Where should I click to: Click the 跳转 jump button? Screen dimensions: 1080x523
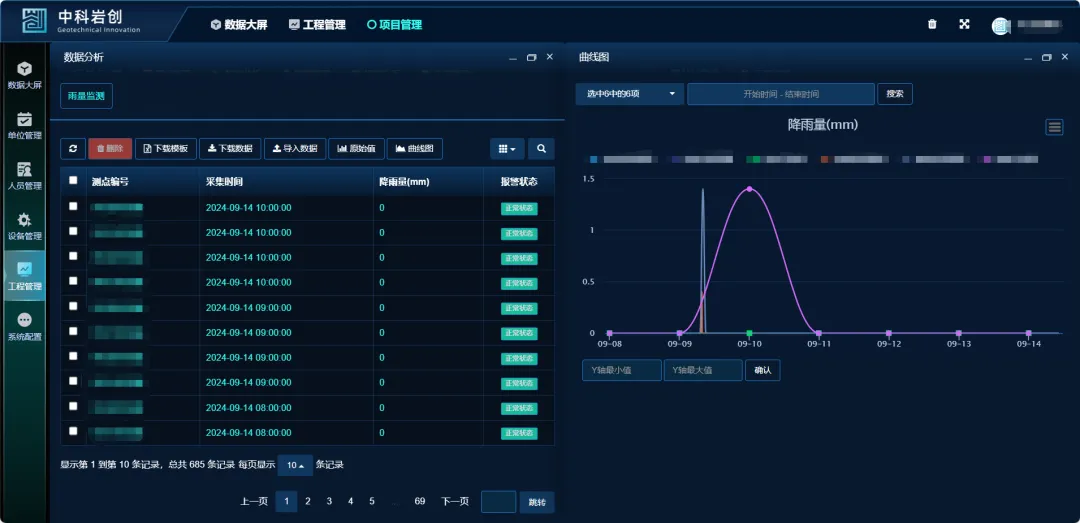(537, 502)
